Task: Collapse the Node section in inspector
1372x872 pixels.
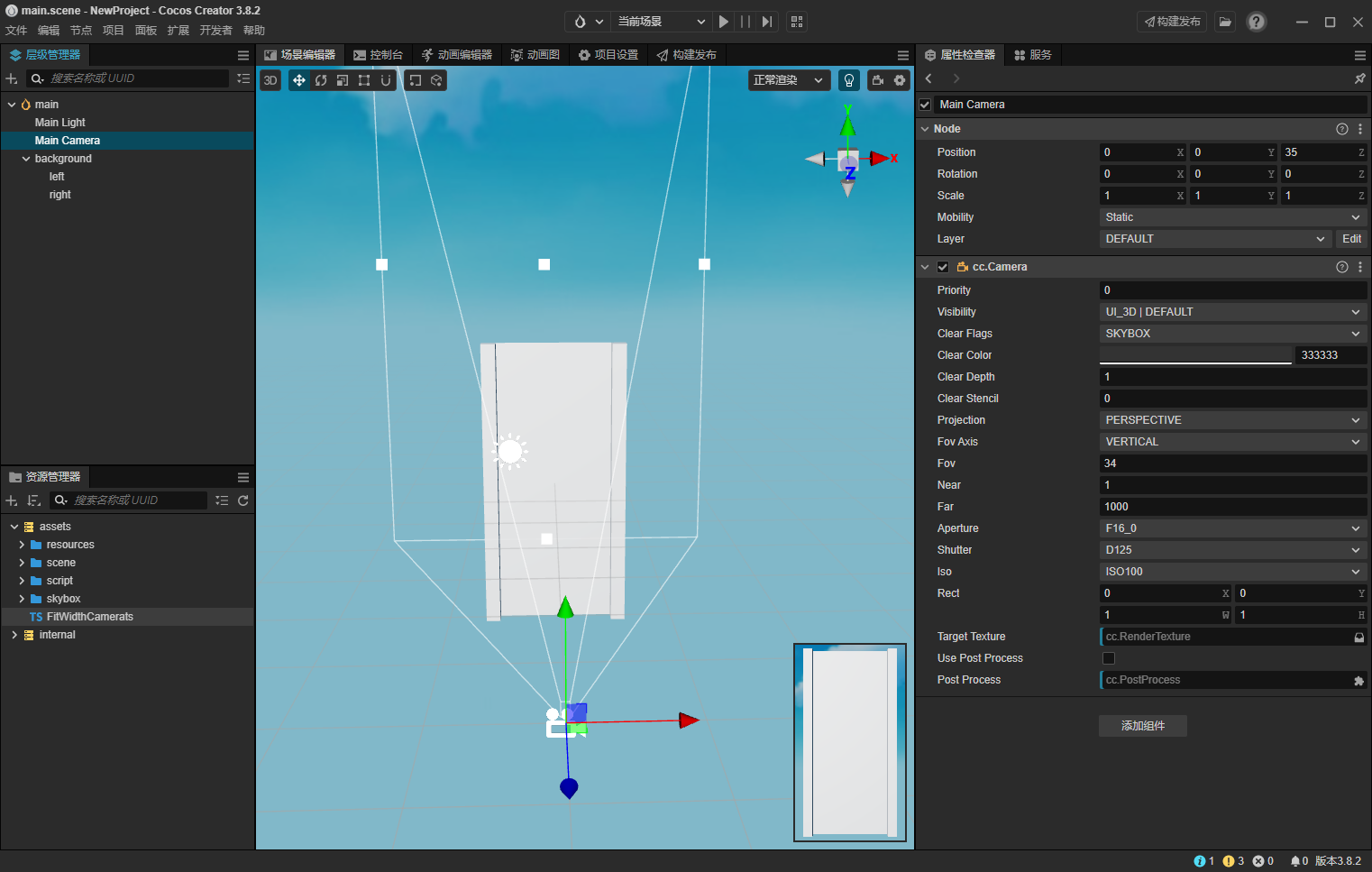Action: pyautogui.click(x=925, y=129)
